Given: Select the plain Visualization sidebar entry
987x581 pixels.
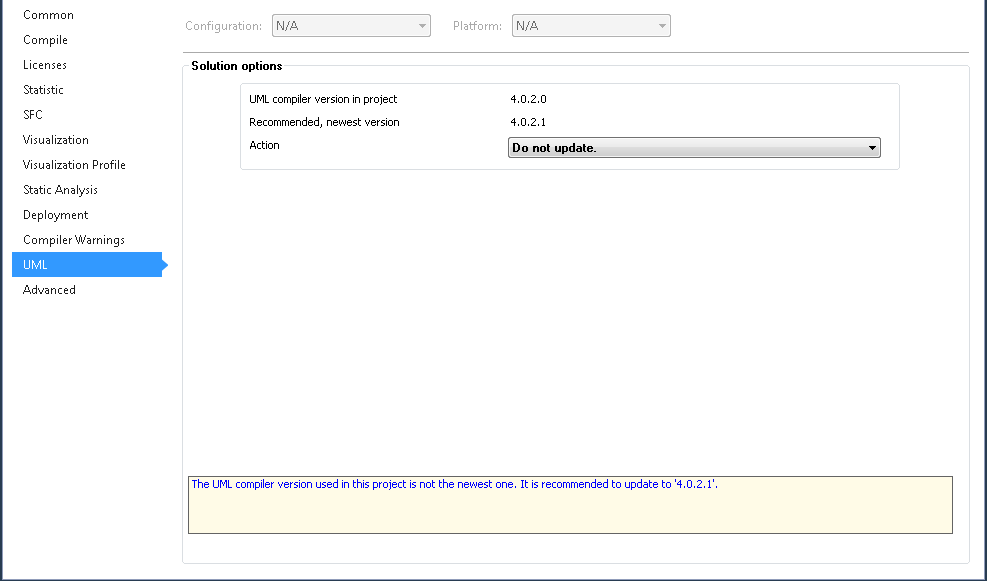Looking at the screenshot, I should pyautogui.click(x=56, y=140).
